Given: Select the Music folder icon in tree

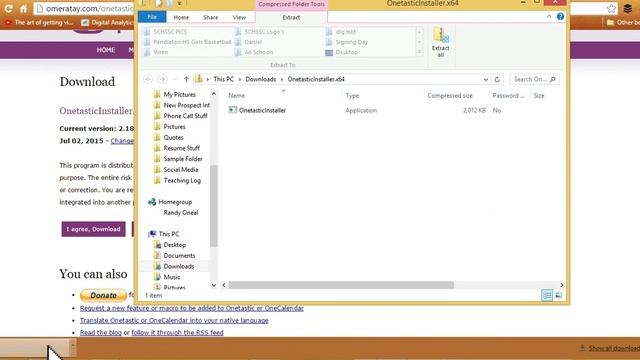Looking at the screenshot, I should tap(158, 277).
